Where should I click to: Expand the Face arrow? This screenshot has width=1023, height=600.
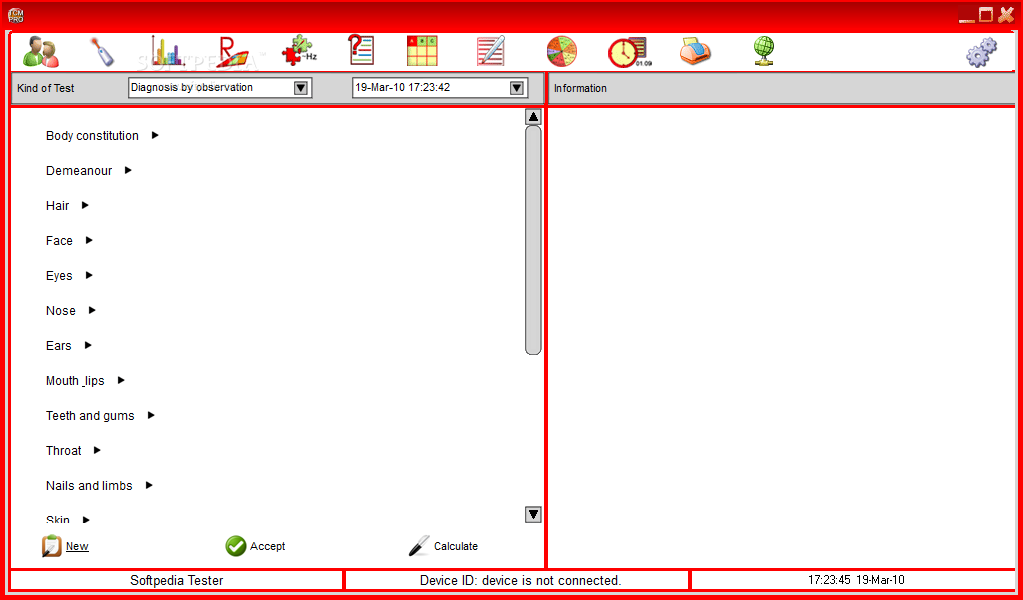[x=89, y=240]
